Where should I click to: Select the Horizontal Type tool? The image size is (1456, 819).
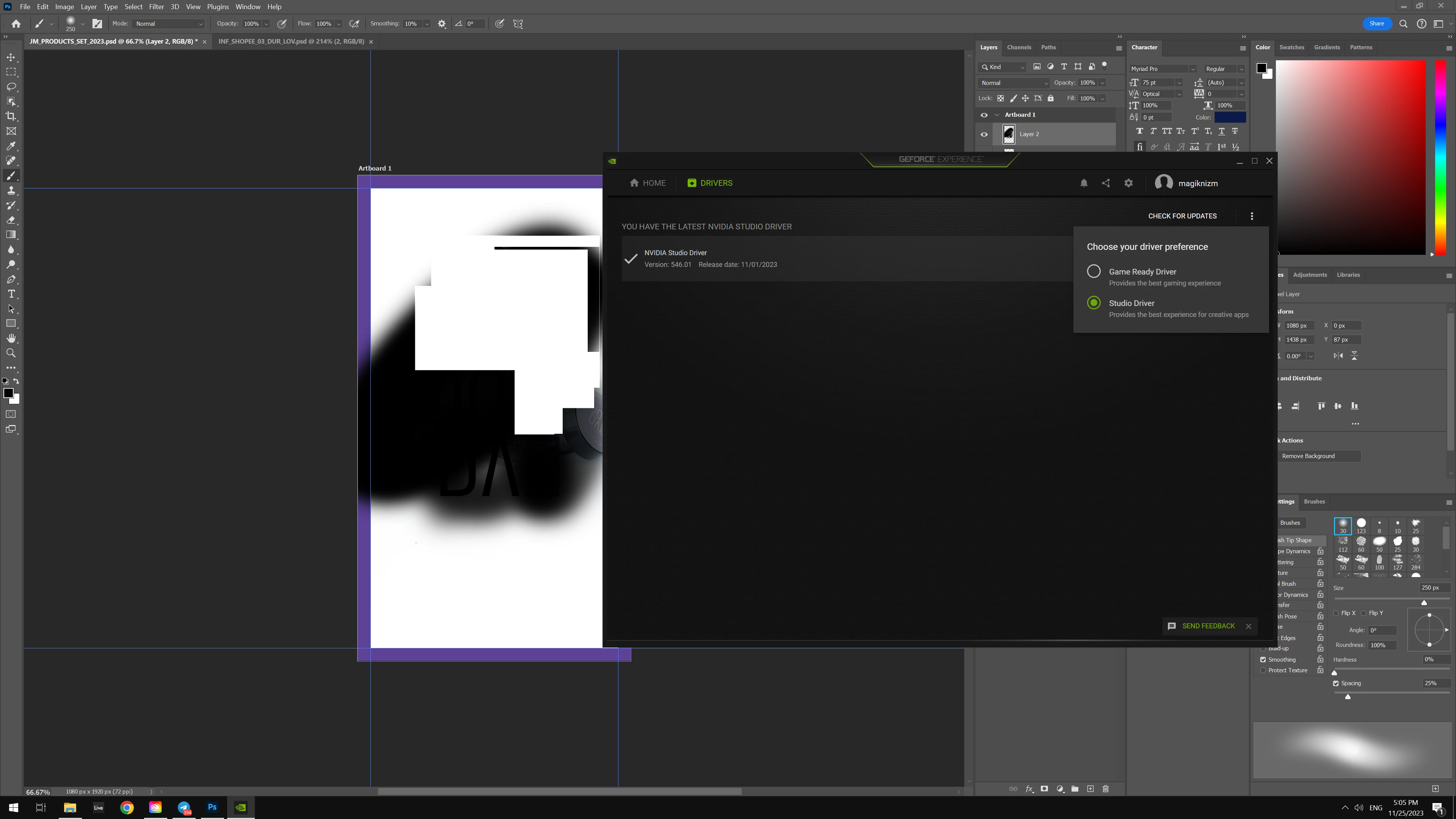[11, 294]
